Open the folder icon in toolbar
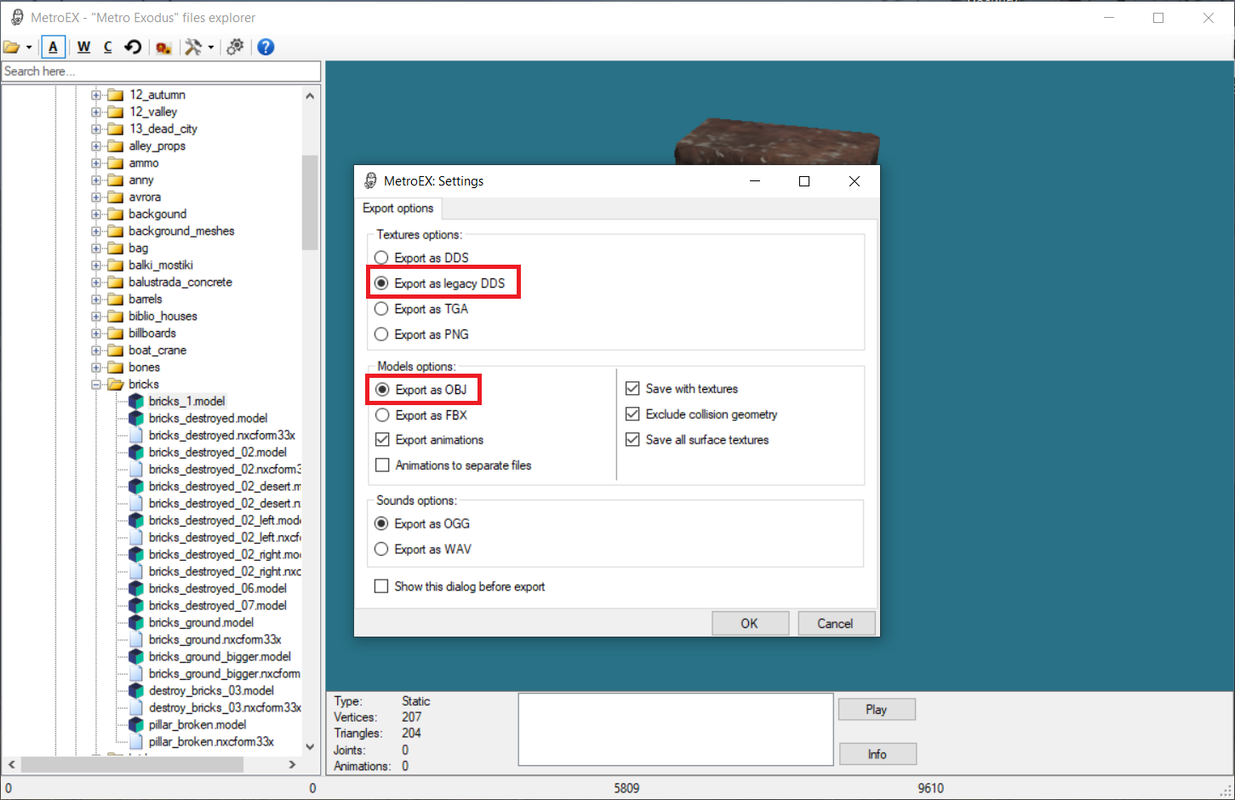The height and width of the screenshot is (800, 1235). [x=12, y=47]
